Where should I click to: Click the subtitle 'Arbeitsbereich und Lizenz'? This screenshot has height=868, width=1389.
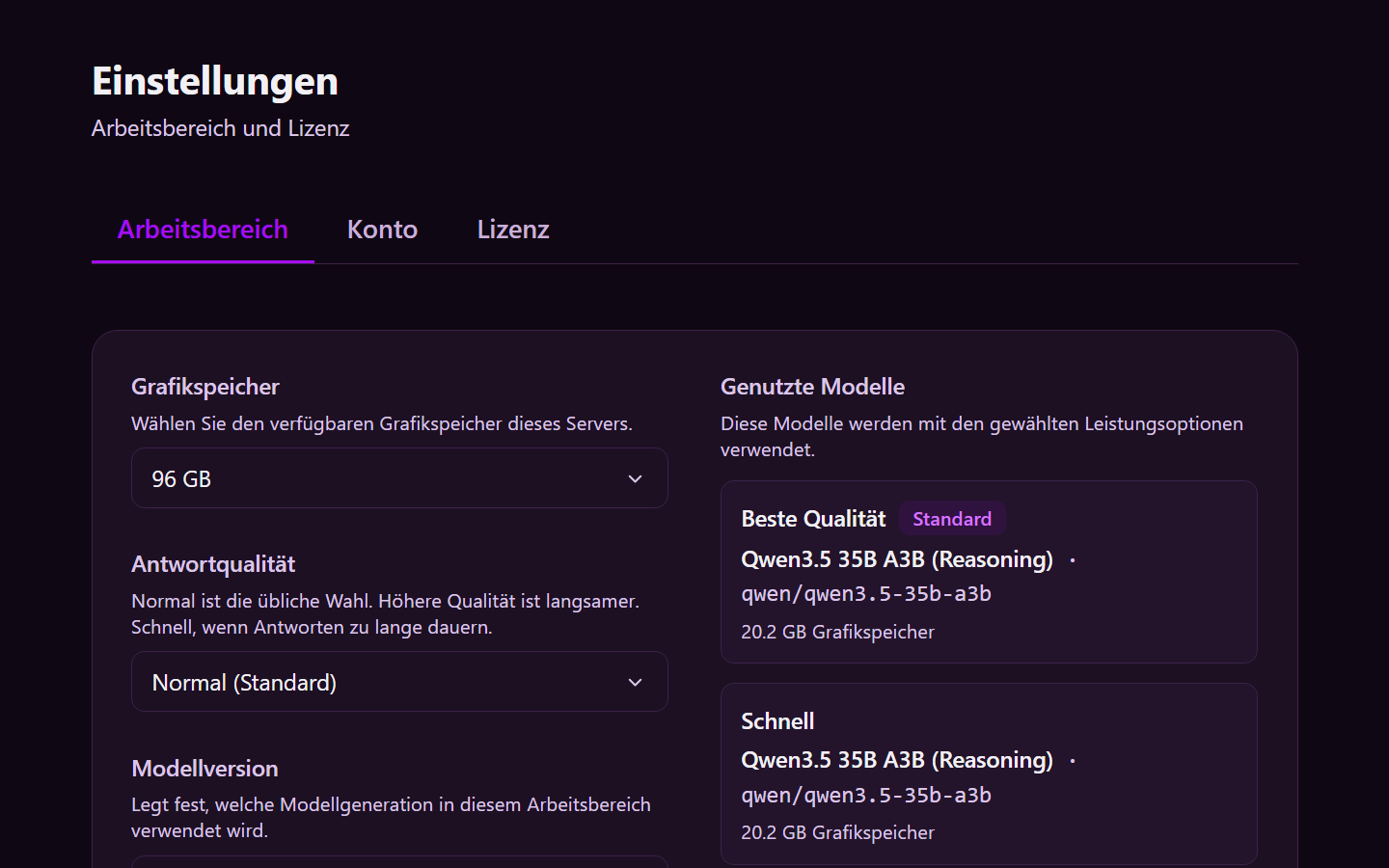click(x=220, y=128)
